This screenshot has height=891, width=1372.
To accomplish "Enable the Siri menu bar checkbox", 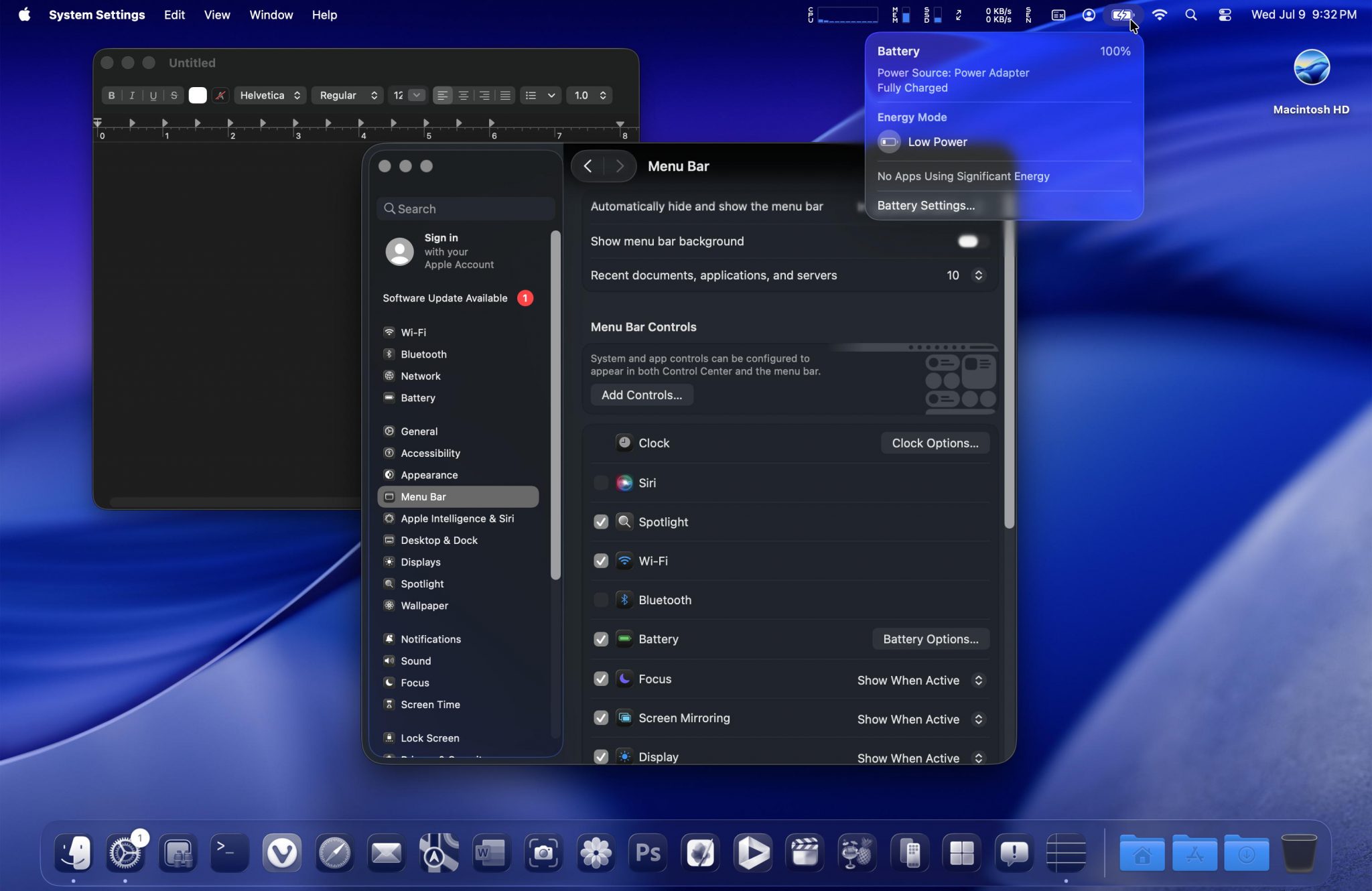I will click(x=601, y=483).
